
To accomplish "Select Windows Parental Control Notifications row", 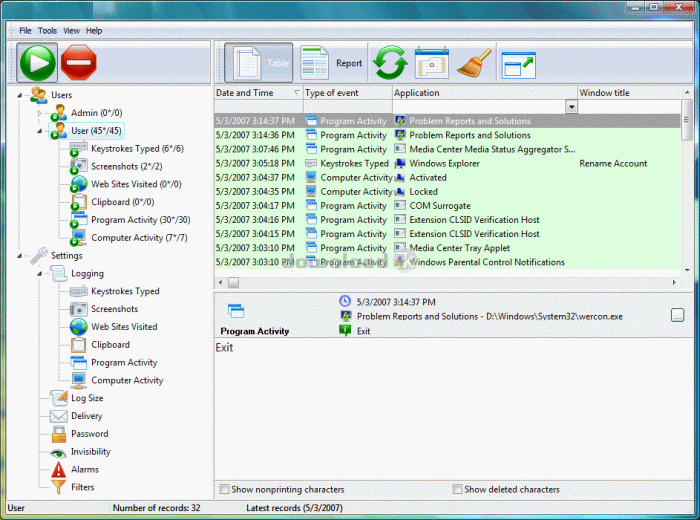I will point(448,262).
